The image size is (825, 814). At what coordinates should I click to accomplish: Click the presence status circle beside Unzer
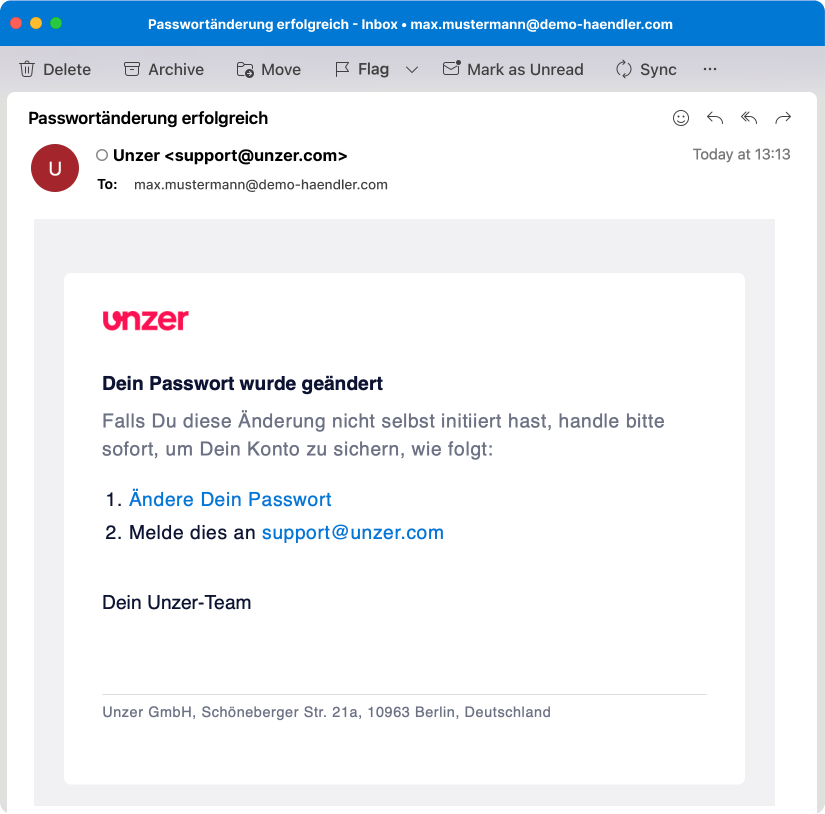click(x=102, y=156)
